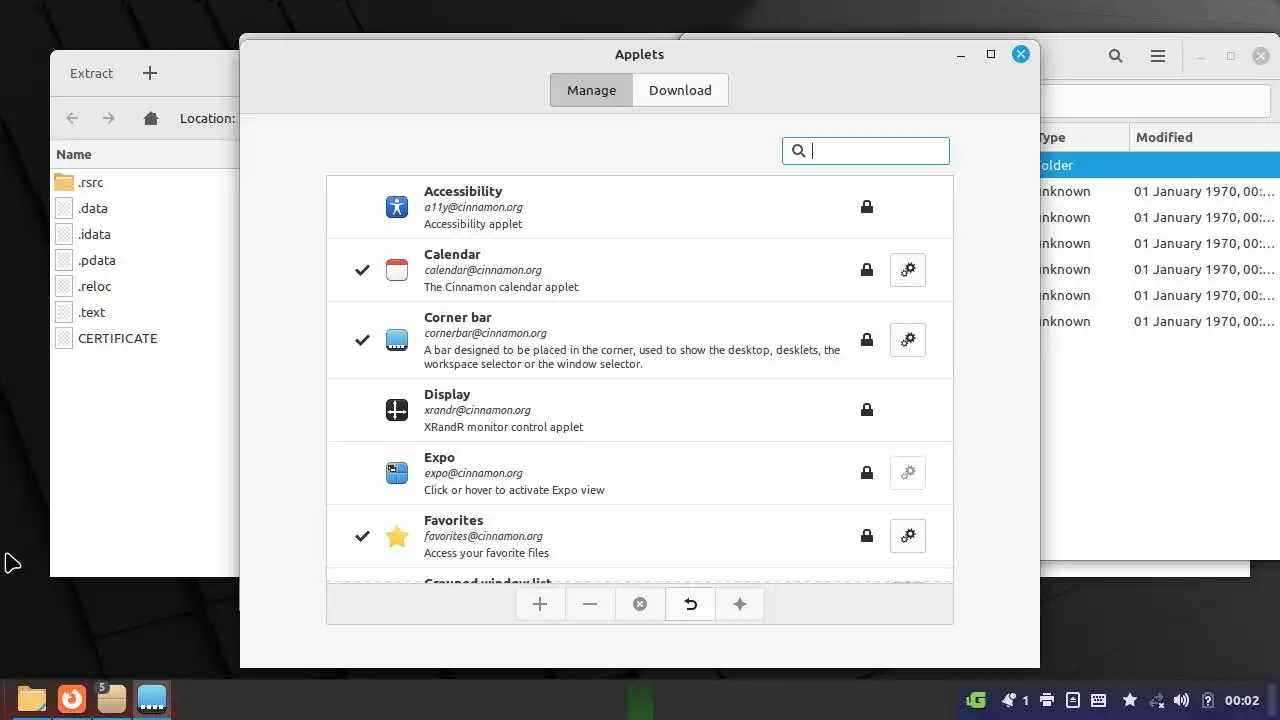Remove applet with minus button

tap(590, 604)
